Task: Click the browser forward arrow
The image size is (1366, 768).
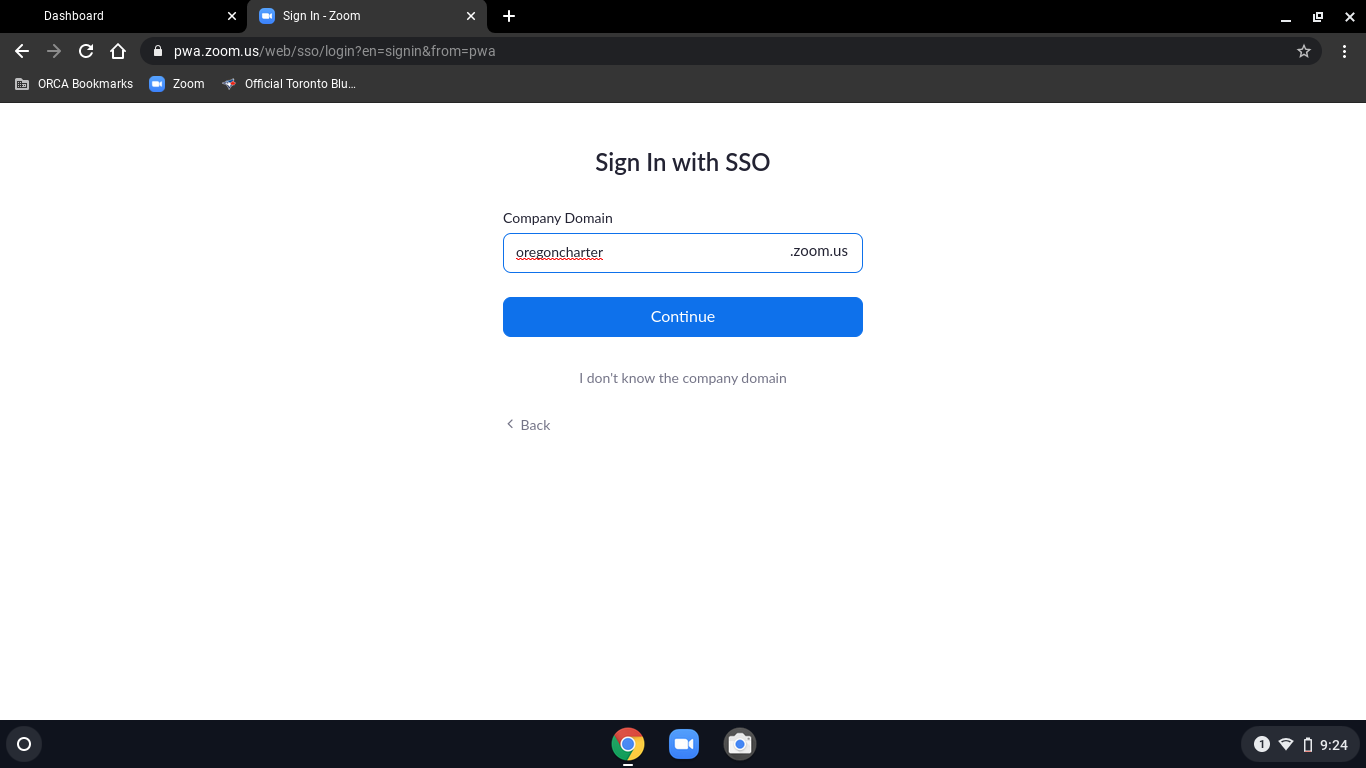Action: pyautogui.click(x=54, y=51)
